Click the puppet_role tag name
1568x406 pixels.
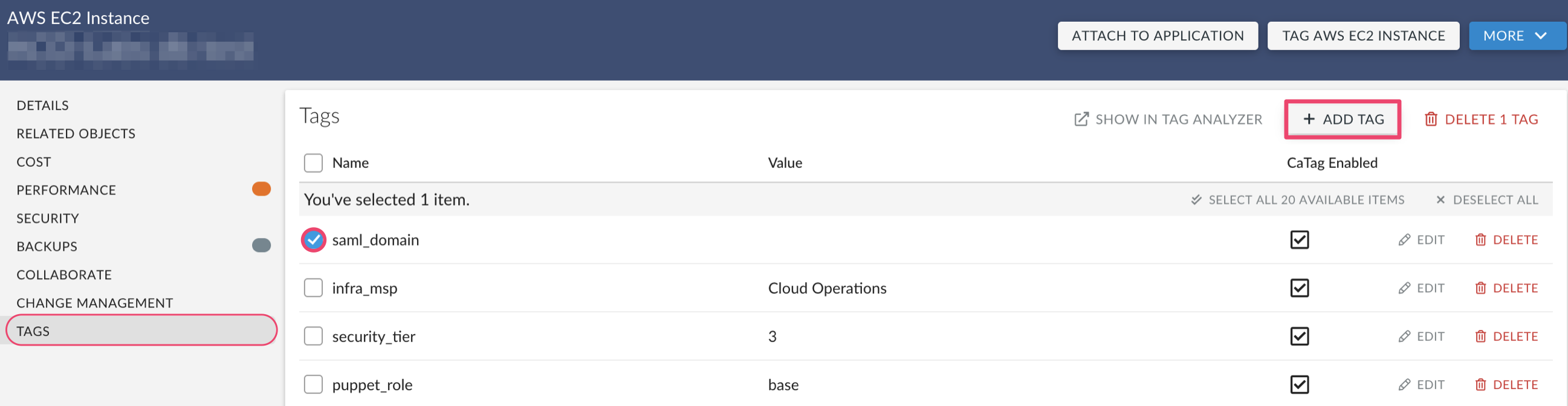(372, 385)
